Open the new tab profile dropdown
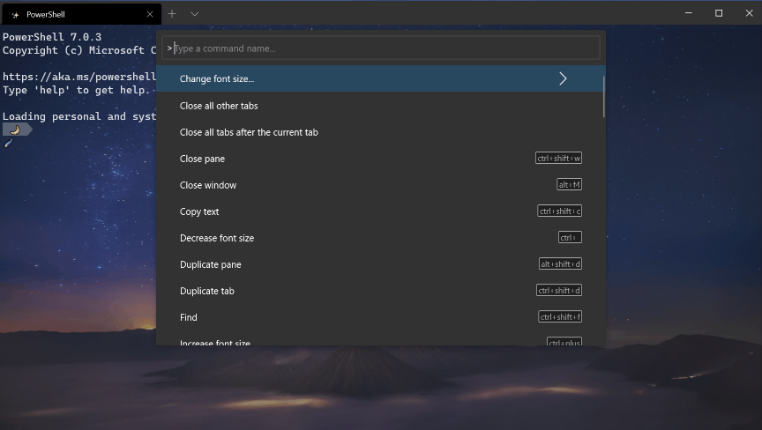The width and height of the screenshot is (762, 430). (x=194, y=14)
